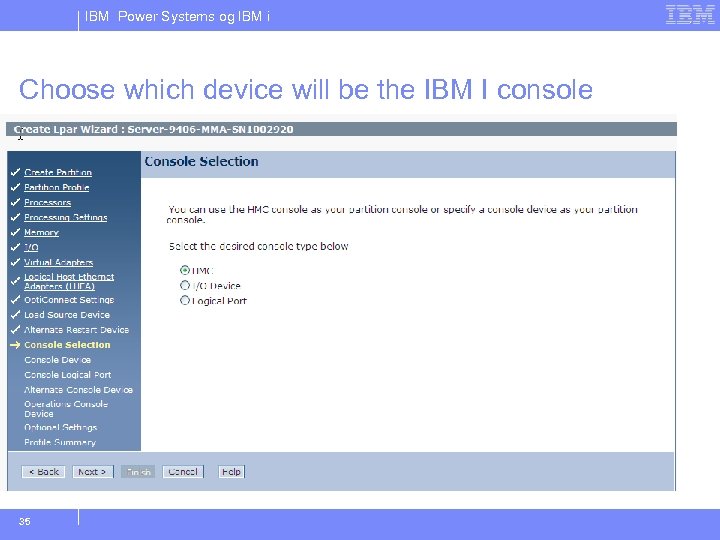The width and height of the screenshot is (720, 540).
Task: Click the current Console Selection step
Action: 67,345
